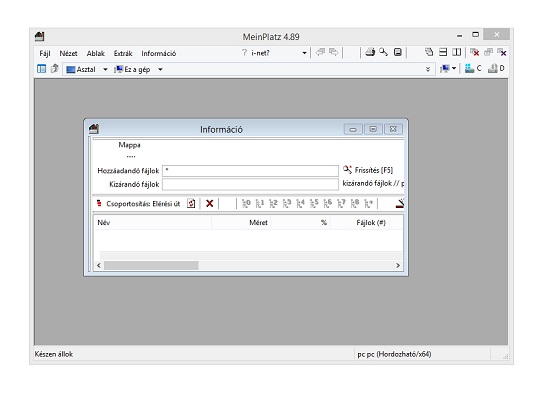
Task: Click the Hozzáadandó fájlok input field
Action: (250, 171)
